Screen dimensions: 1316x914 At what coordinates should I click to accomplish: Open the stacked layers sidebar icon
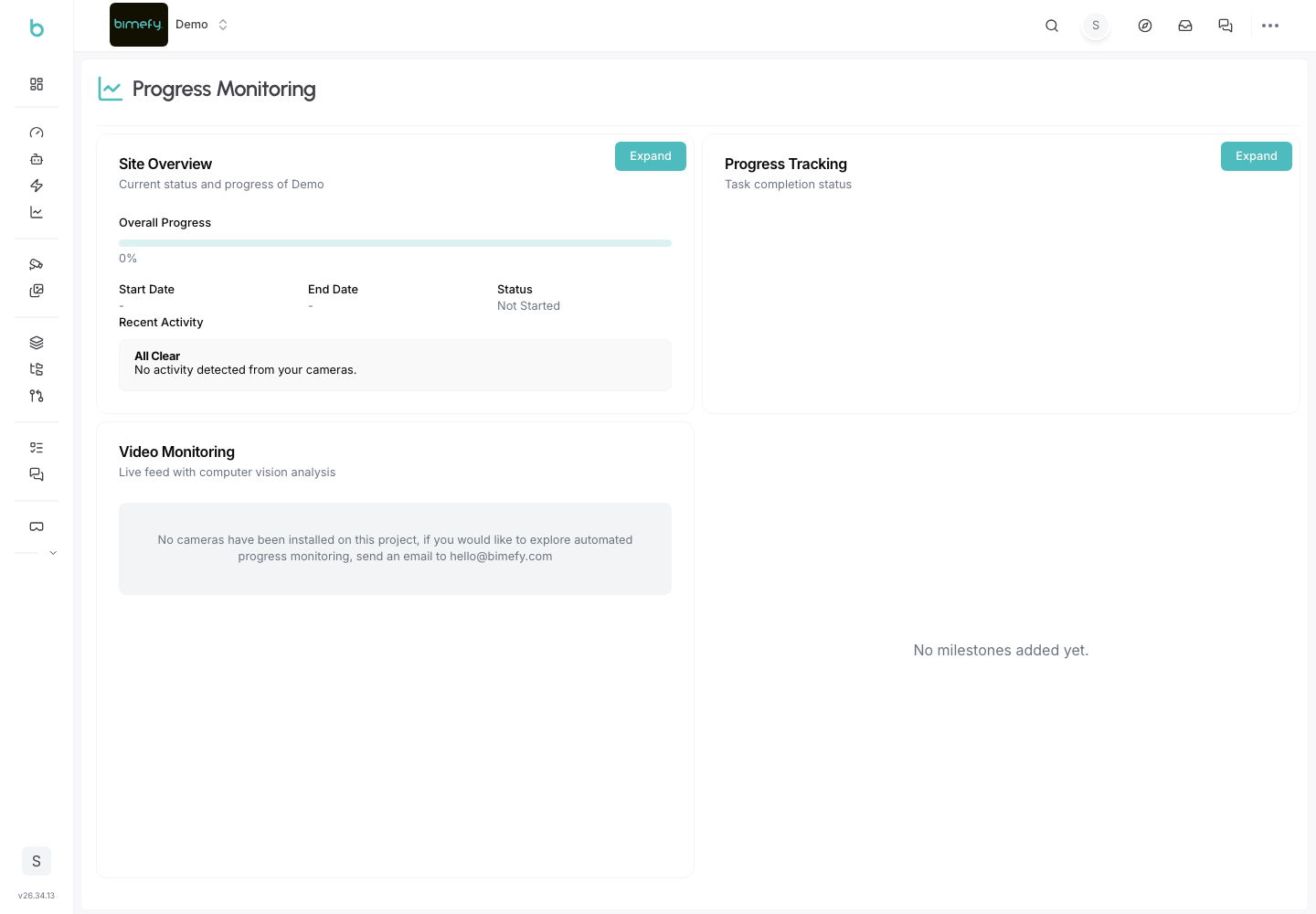[37, 343]
